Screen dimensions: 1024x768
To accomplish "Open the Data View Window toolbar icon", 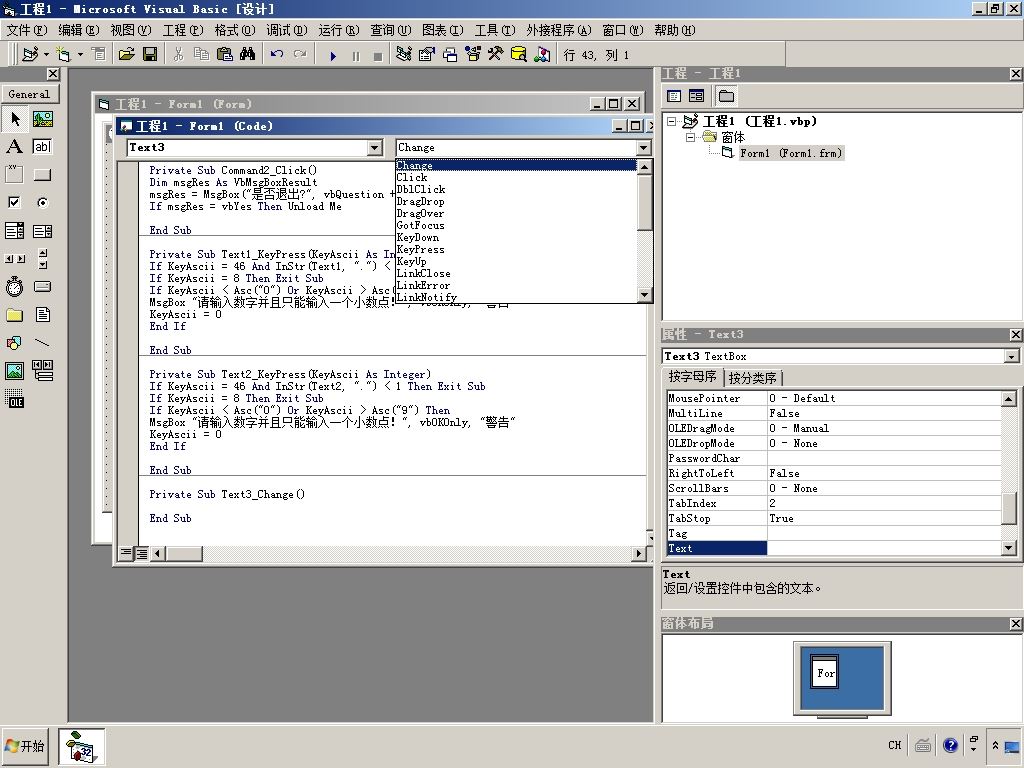I will [x=519, y=54].
